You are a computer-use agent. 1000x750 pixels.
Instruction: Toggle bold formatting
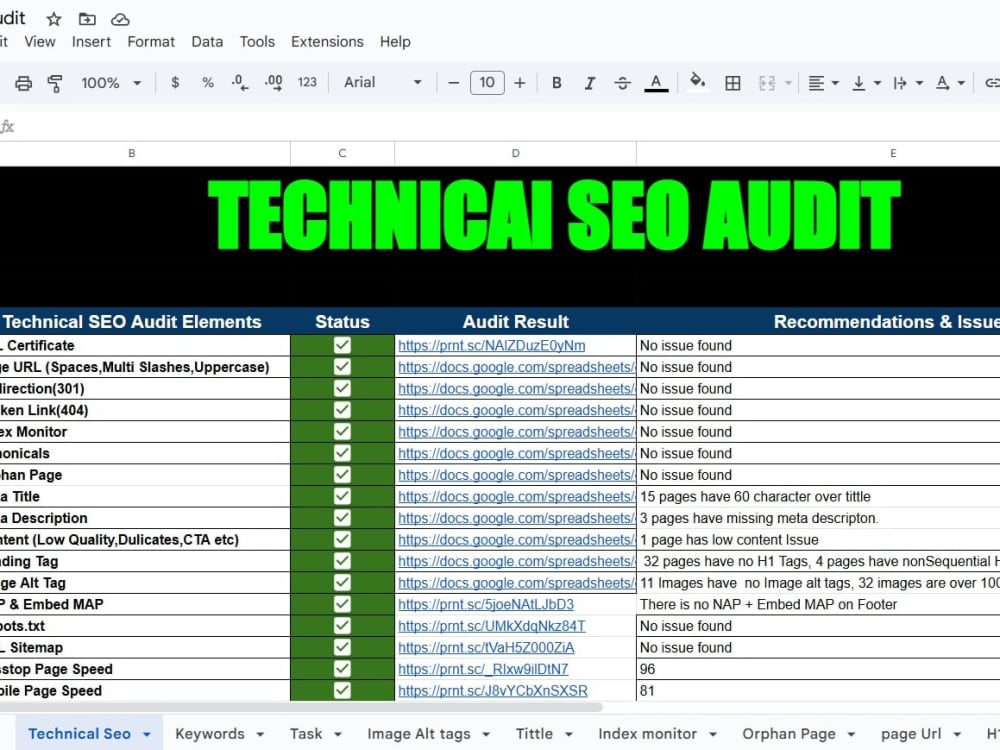[x=557, y=83]
